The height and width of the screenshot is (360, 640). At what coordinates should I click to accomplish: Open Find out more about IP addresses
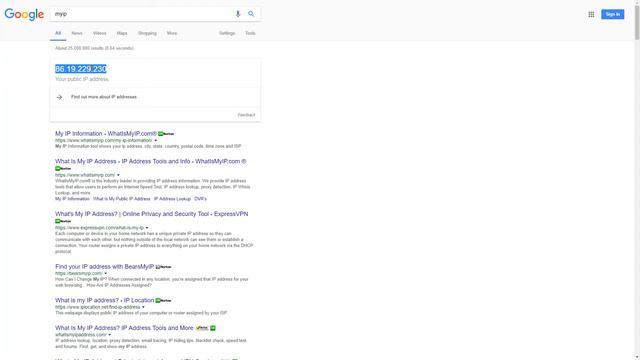tap(104, 97)
